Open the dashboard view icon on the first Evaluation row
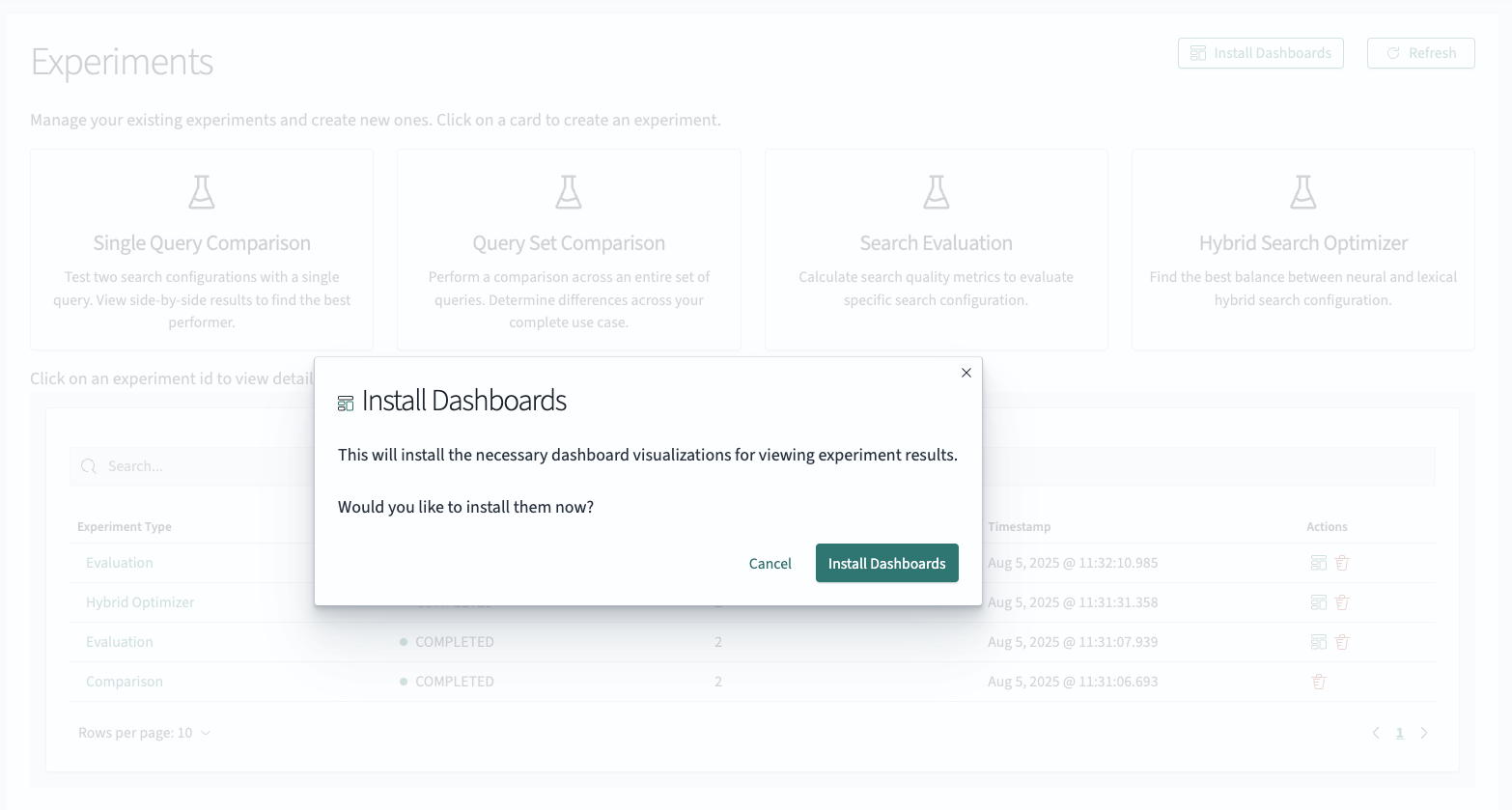This screenshot has height=810, width=1512. coord(1318,562)
